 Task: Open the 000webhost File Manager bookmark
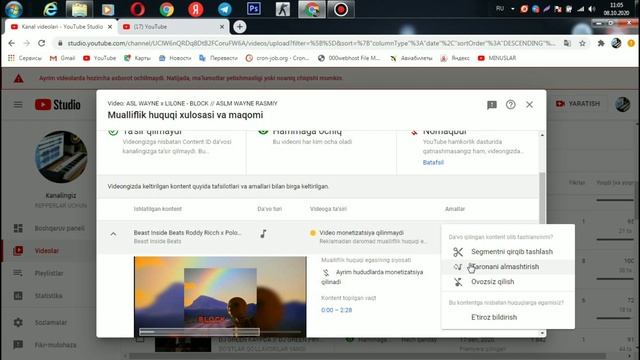coord(349,58)
